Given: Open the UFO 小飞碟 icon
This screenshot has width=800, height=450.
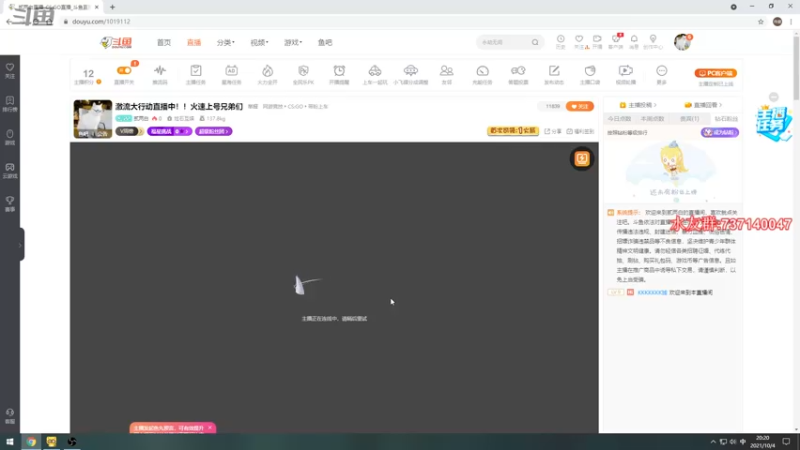Looking at the screenshot, I should click(x=411, y=70).
